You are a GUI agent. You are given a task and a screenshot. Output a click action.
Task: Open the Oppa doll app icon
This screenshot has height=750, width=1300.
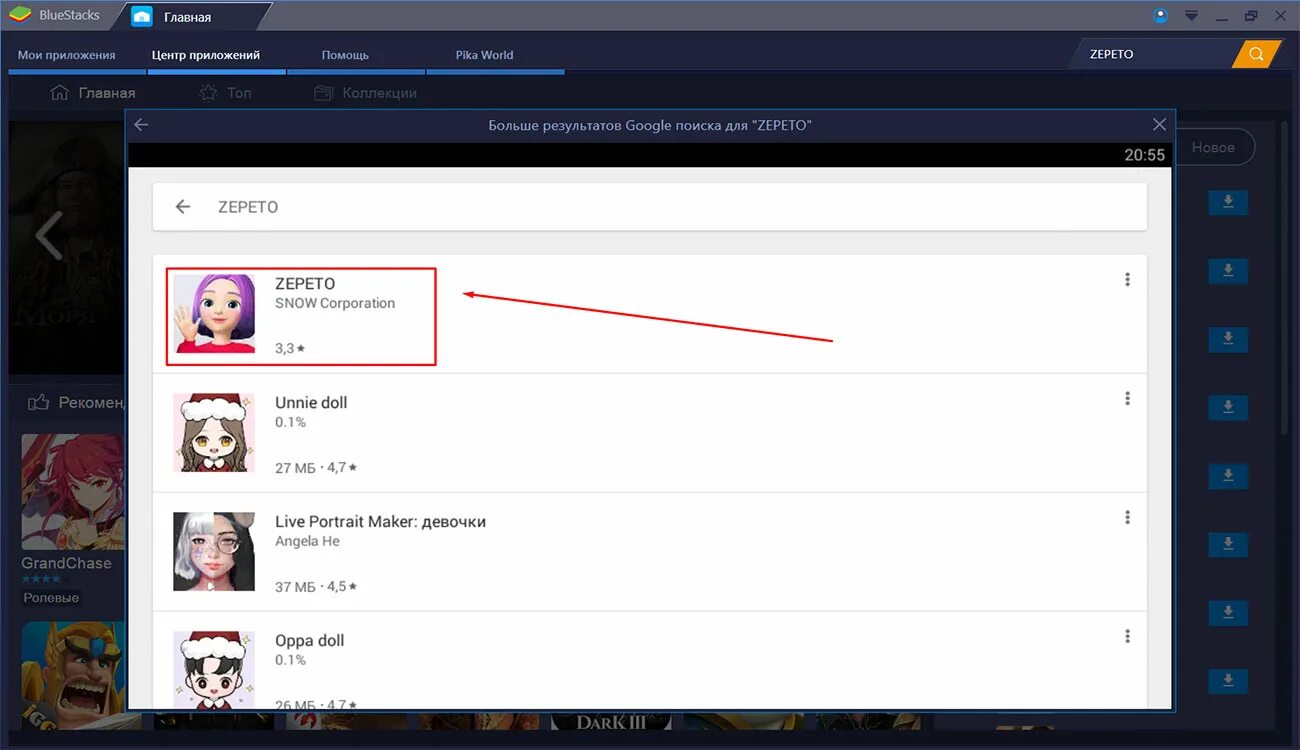pos(214,669)
